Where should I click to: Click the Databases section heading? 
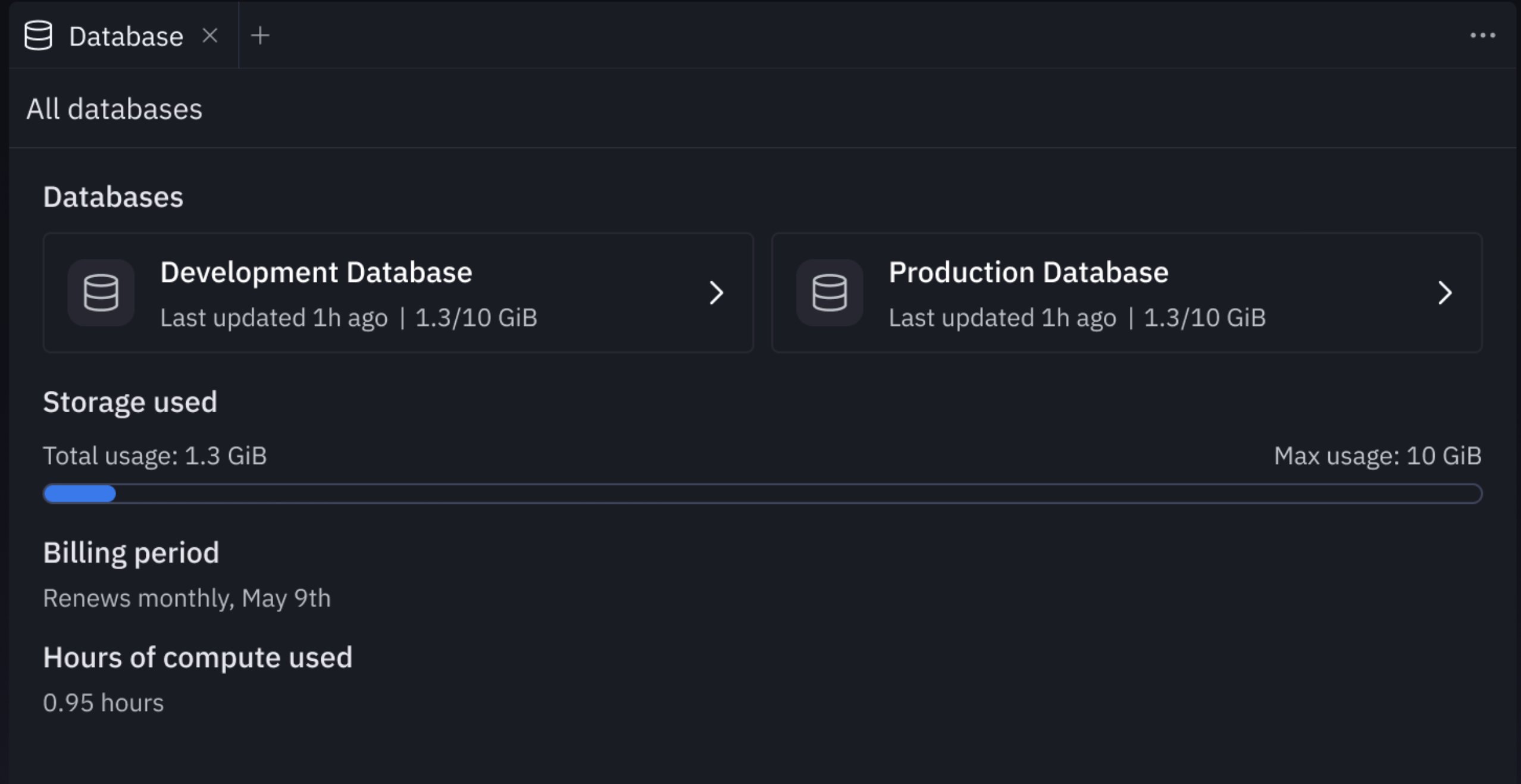(113, 197)
